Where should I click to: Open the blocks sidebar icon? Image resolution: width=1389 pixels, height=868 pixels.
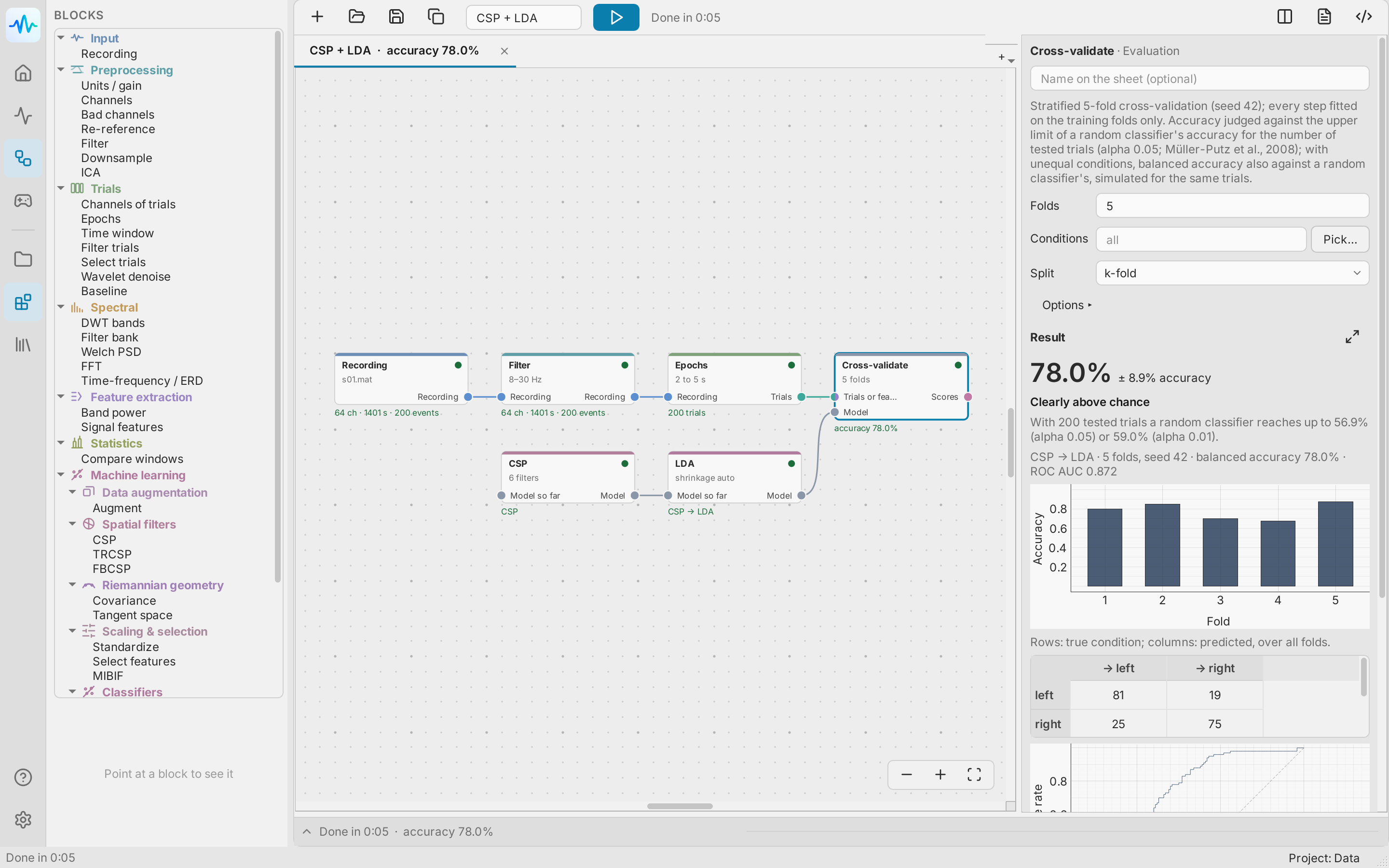pyautogui.click(x=23, y=302)
